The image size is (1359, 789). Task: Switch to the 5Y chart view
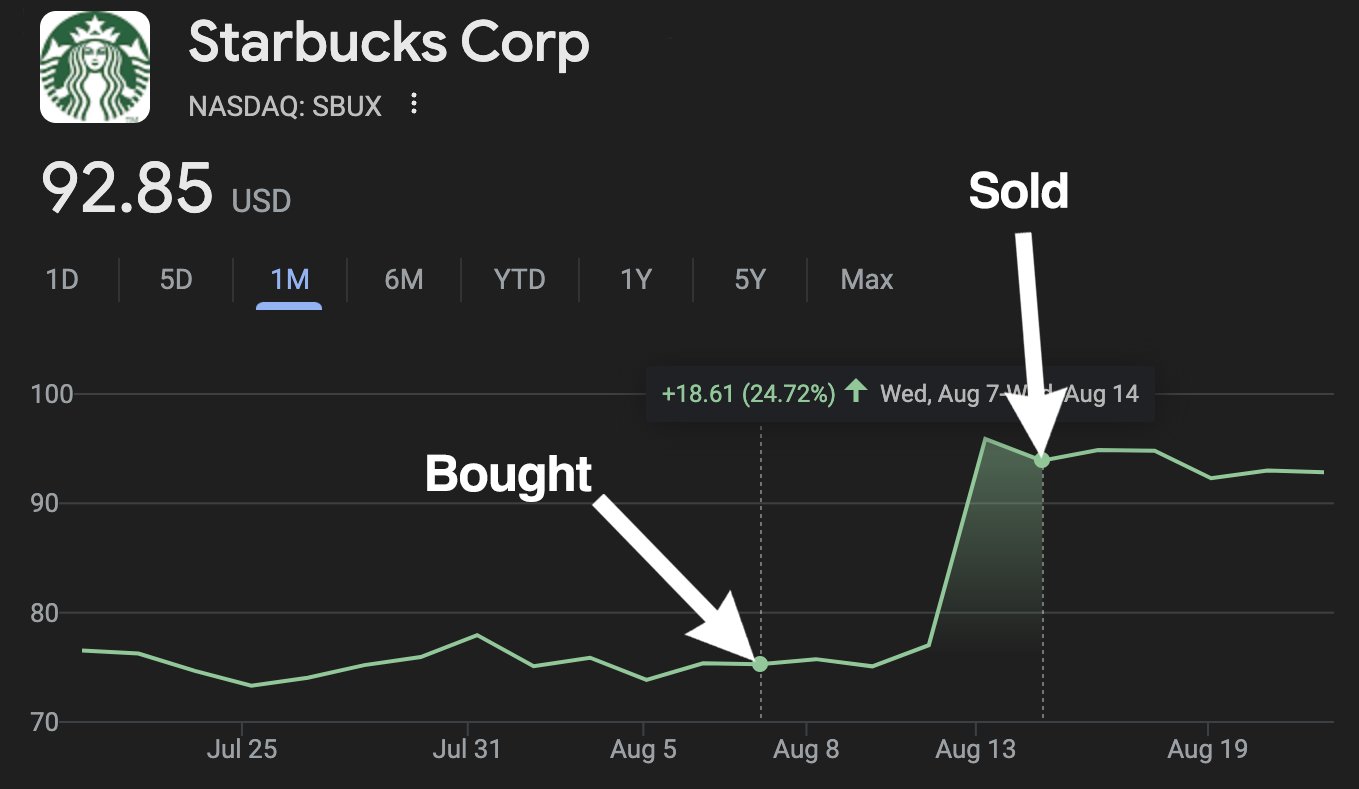pyautogui.click(x=749, y=280)
